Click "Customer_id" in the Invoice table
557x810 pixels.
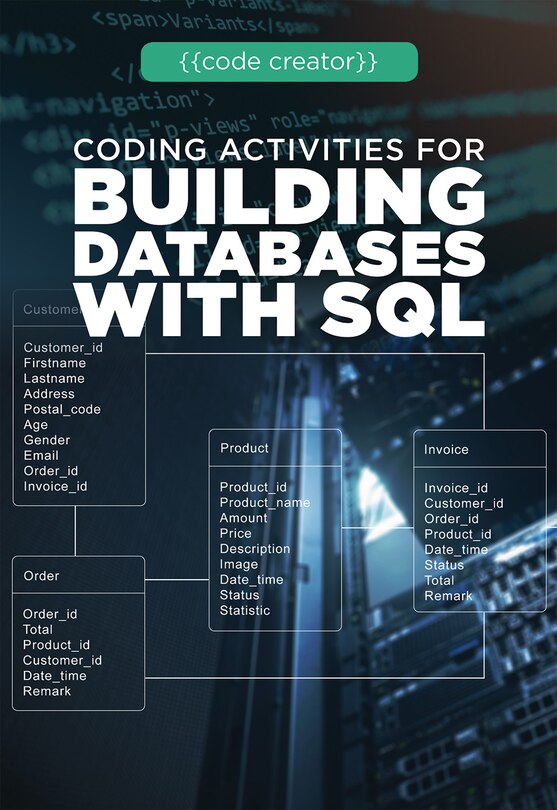[463, 504]
